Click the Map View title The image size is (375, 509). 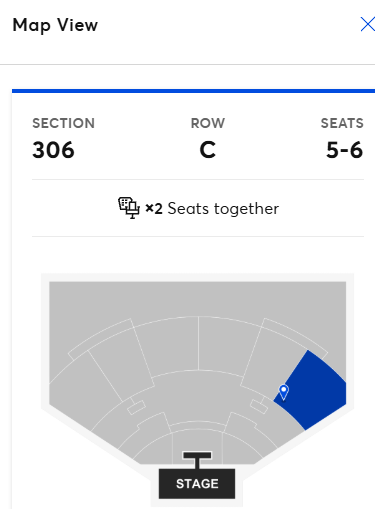[x=55, y=25]
